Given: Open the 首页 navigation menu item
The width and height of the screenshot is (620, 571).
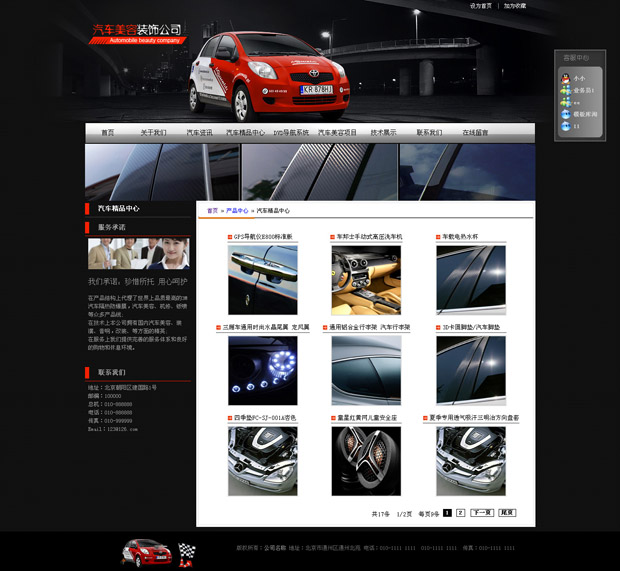Looking at the screenshot, I should coord(108,133).
